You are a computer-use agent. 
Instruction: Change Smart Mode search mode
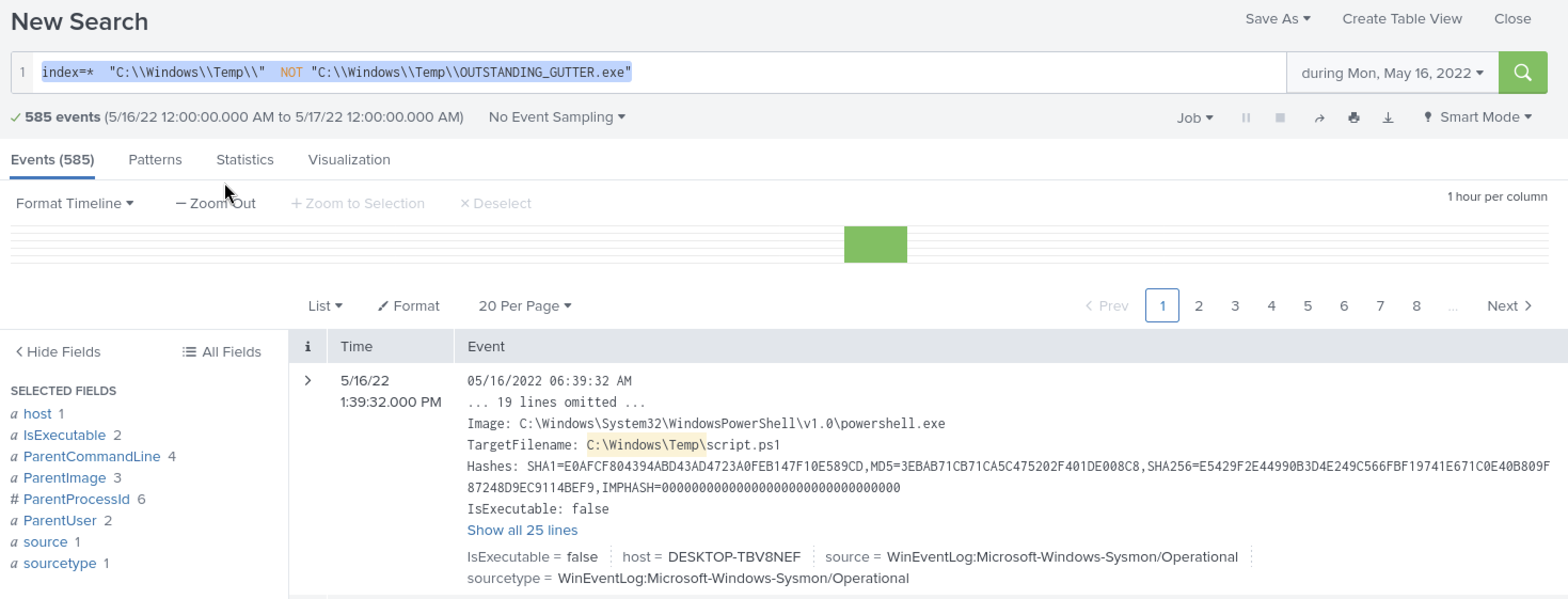(1477, 117)
